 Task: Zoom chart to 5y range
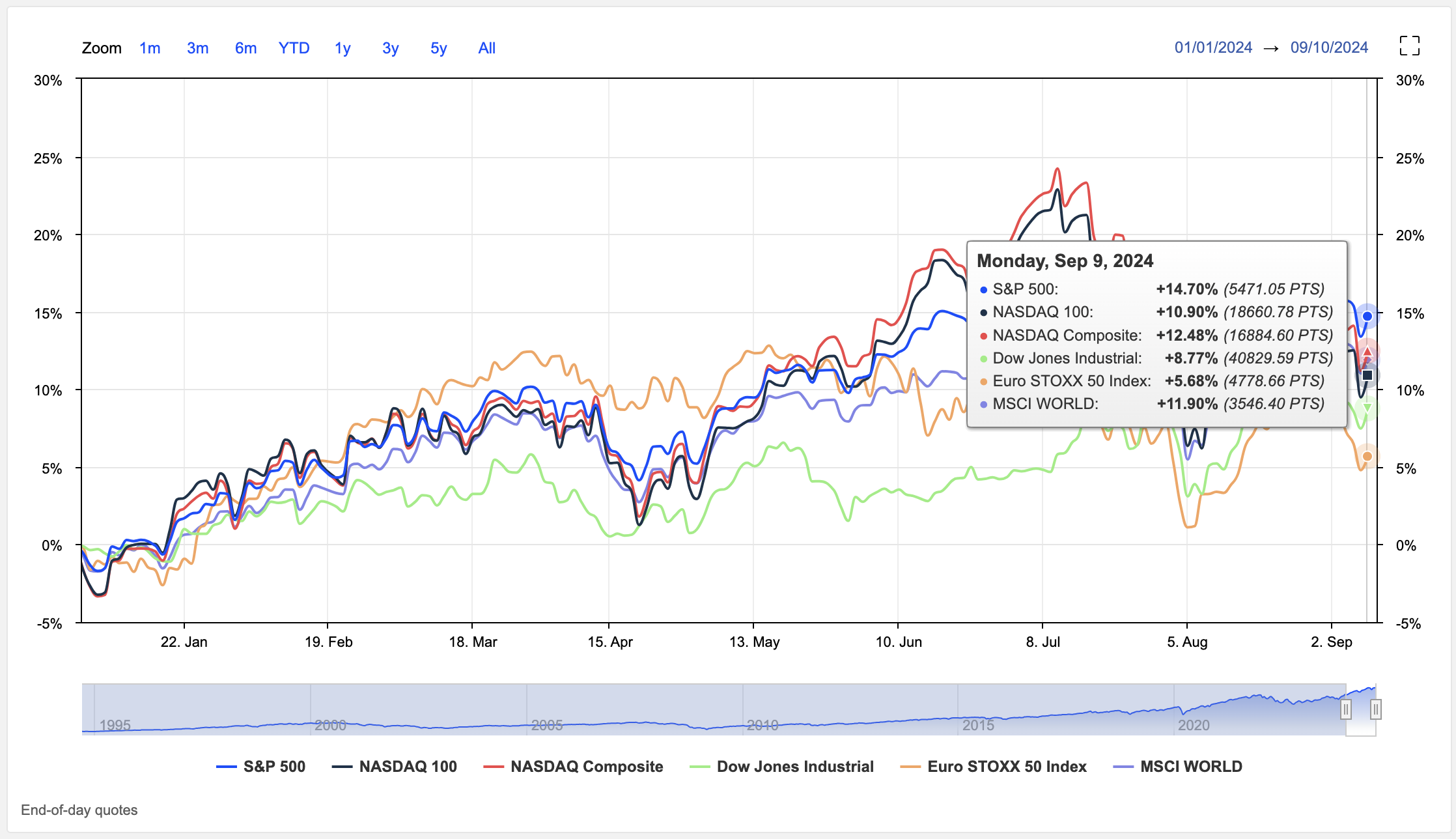(x=438, y=48)
